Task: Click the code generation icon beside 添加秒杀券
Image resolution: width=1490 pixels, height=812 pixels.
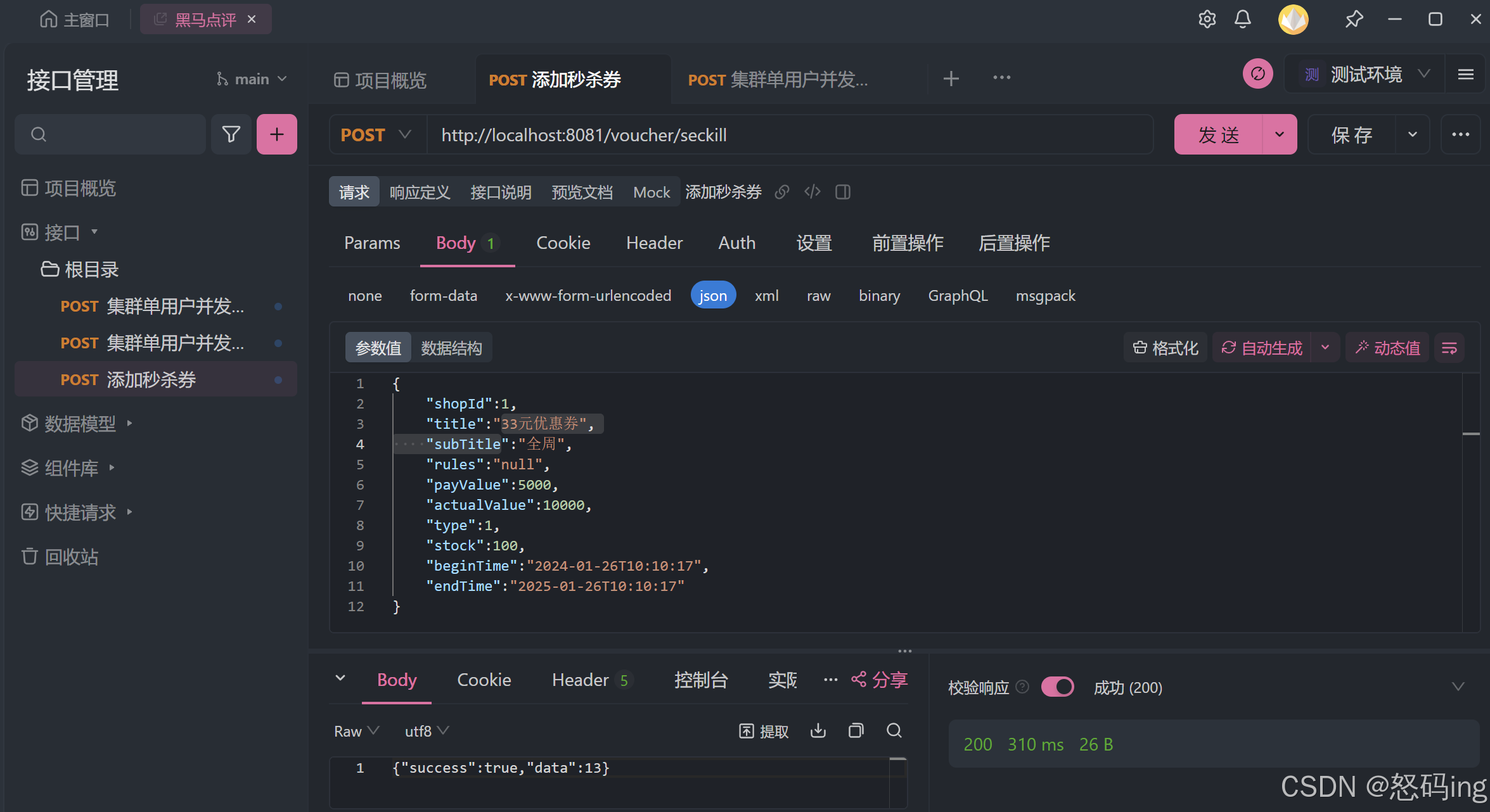Action: 812,192
